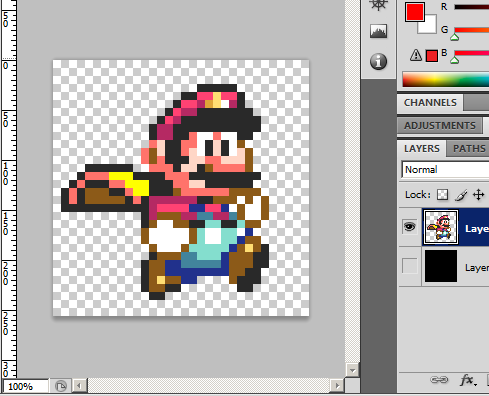Switch to the Adjustments tab
The width and height of the screenshot is (489, 396).
(x=440, y=126)
